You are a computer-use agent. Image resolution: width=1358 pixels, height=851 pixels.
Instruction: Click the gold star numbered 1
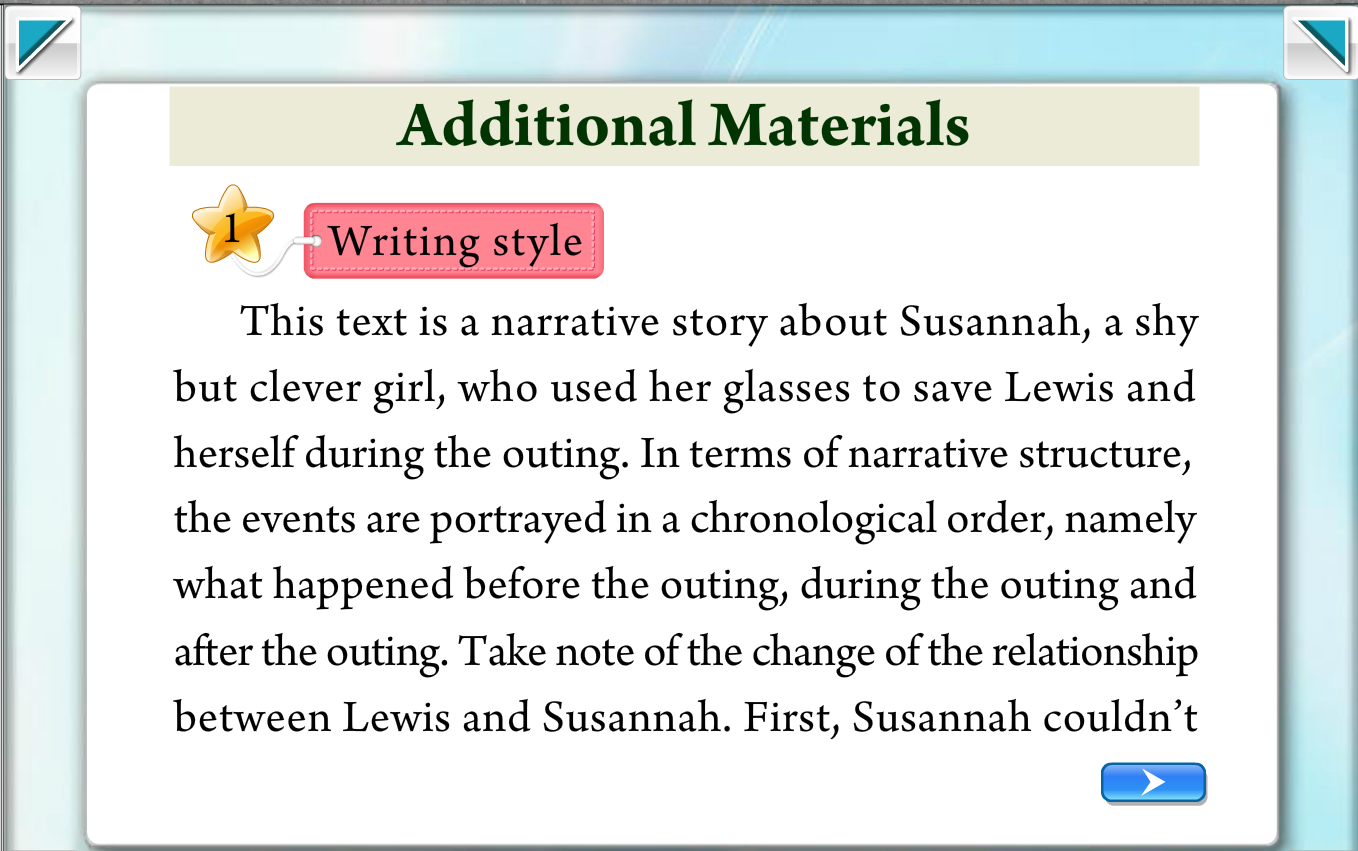tap(232, 228)
